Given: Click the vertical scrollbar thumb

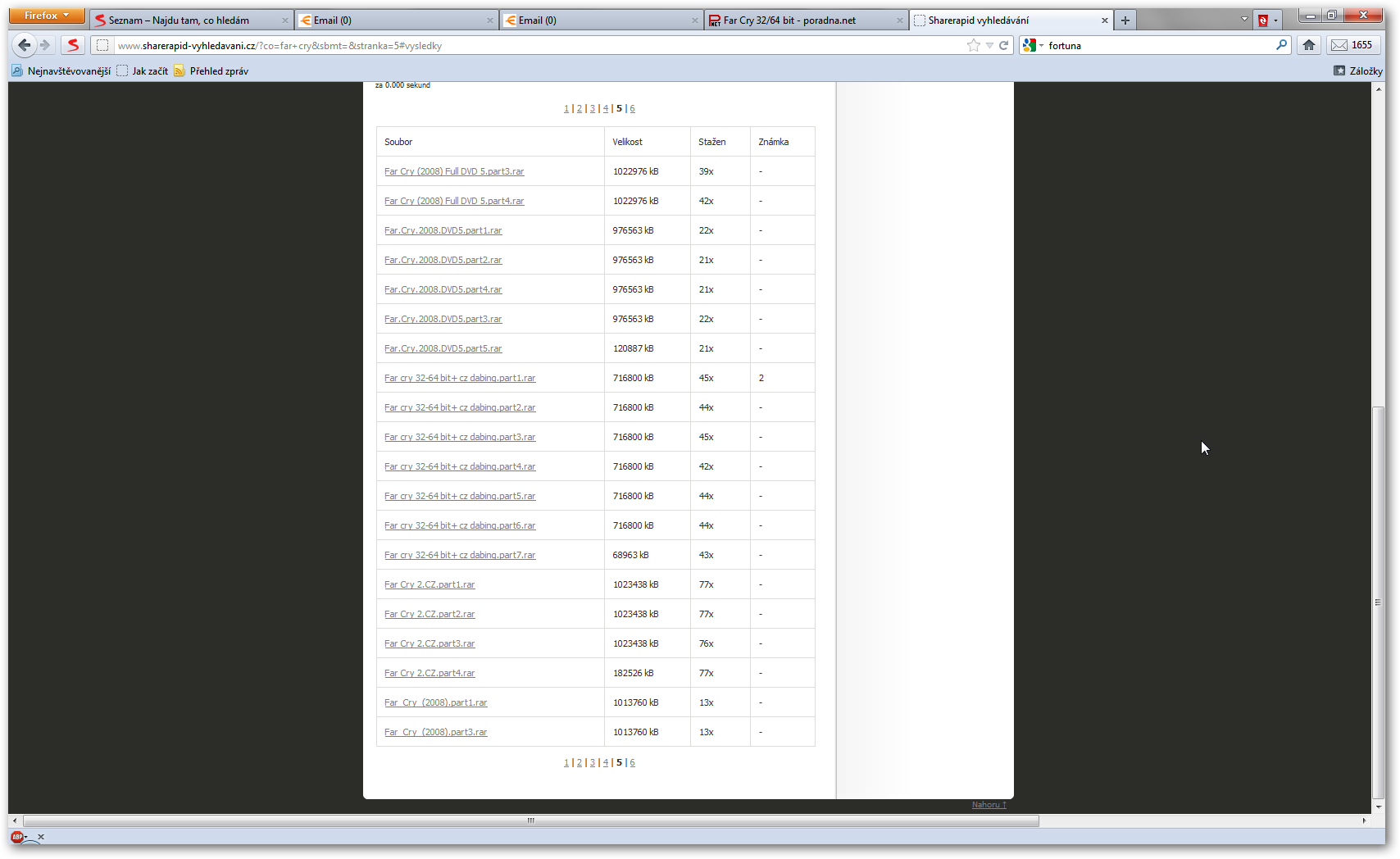Looking at the screenshot, I should 1378,602.
